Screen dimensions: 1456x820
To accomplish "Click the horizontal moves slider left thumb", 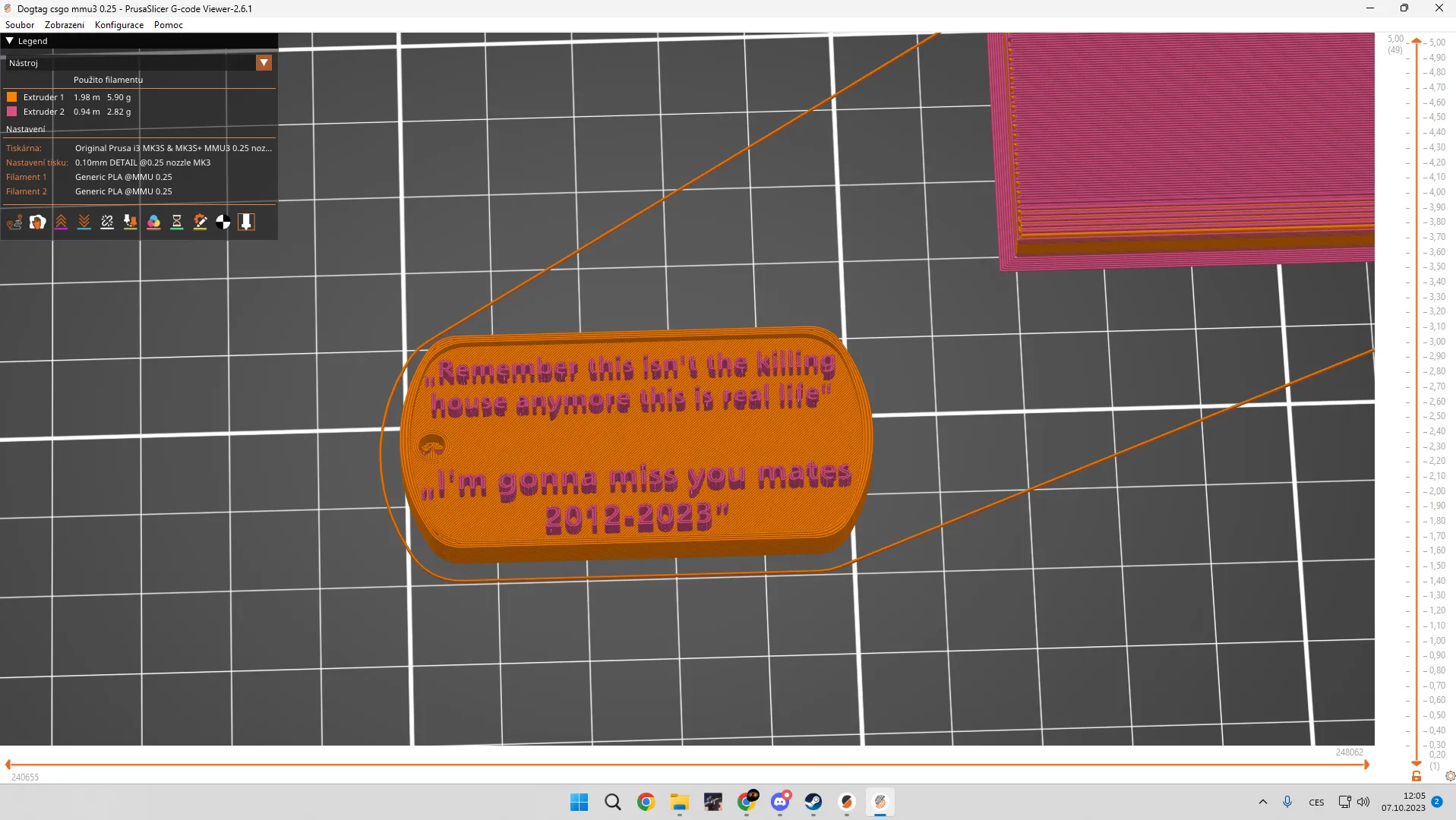I will [x=8, y=765].
